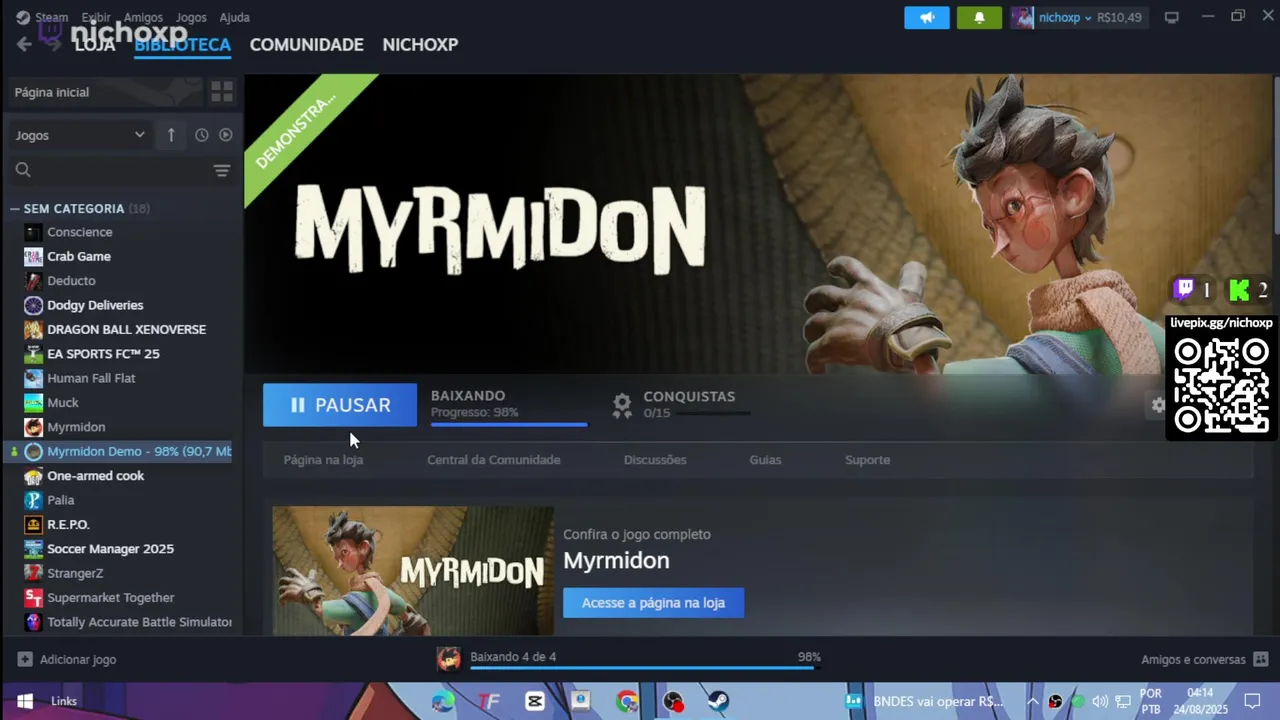Pause the Myrmidon Demo download
1280x720 pixels.
click(340, 405)
